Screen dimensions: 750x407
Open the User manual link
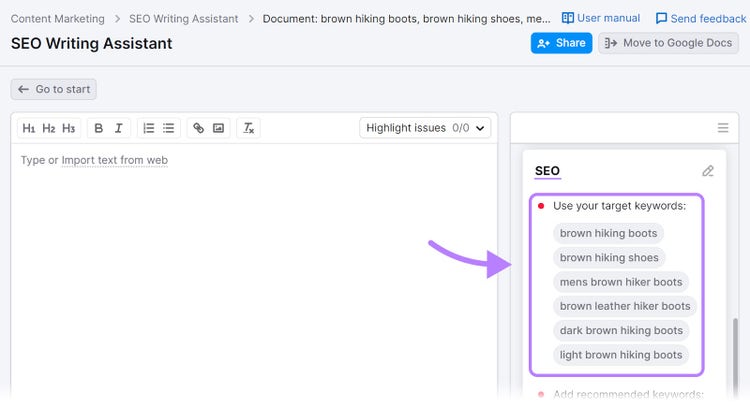click(601, 18)
